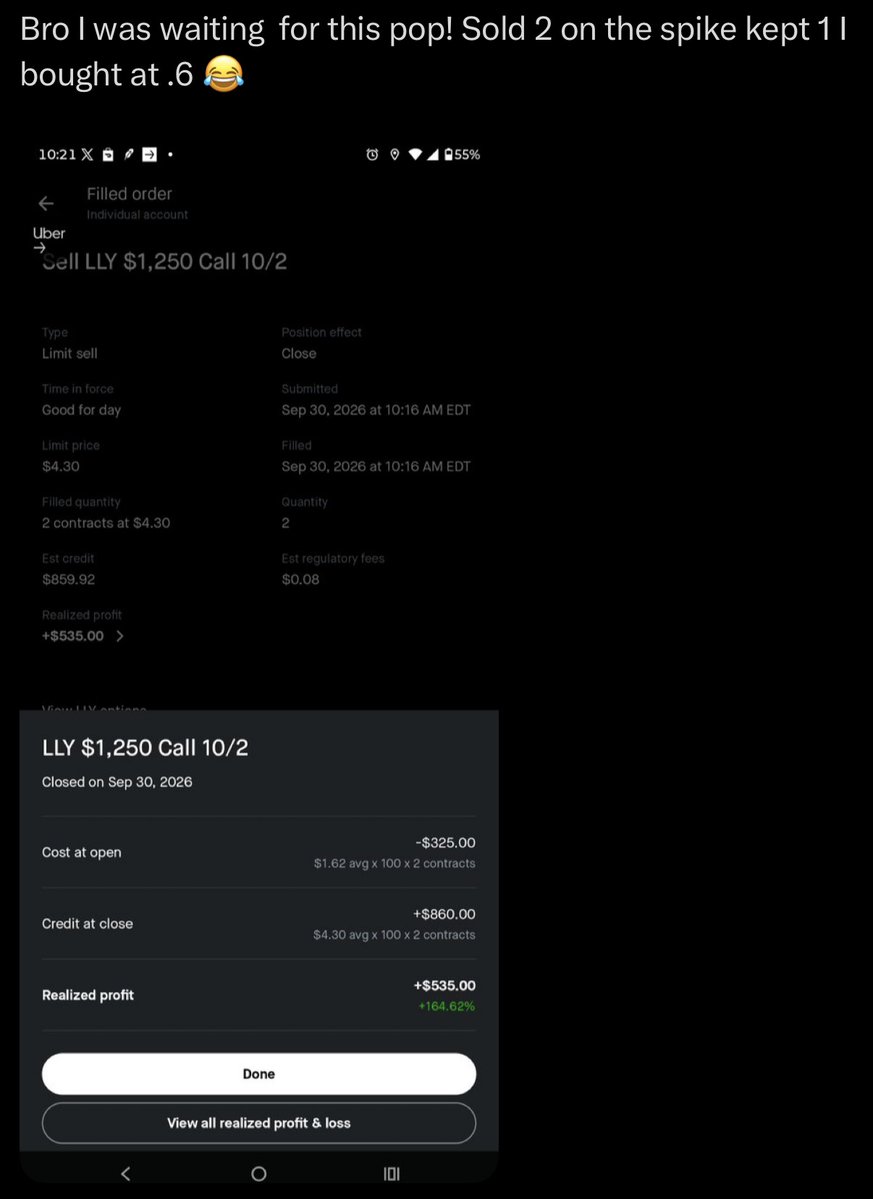Open the Uber return shortcut
The width and height of the screenshot is (873, 1199).
(x=48, y=238)
